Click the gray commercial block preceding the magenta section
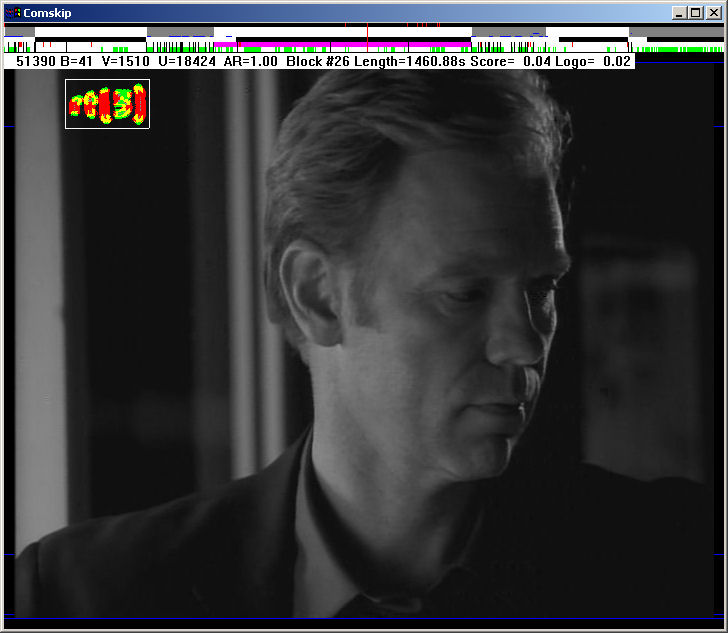 180,32
